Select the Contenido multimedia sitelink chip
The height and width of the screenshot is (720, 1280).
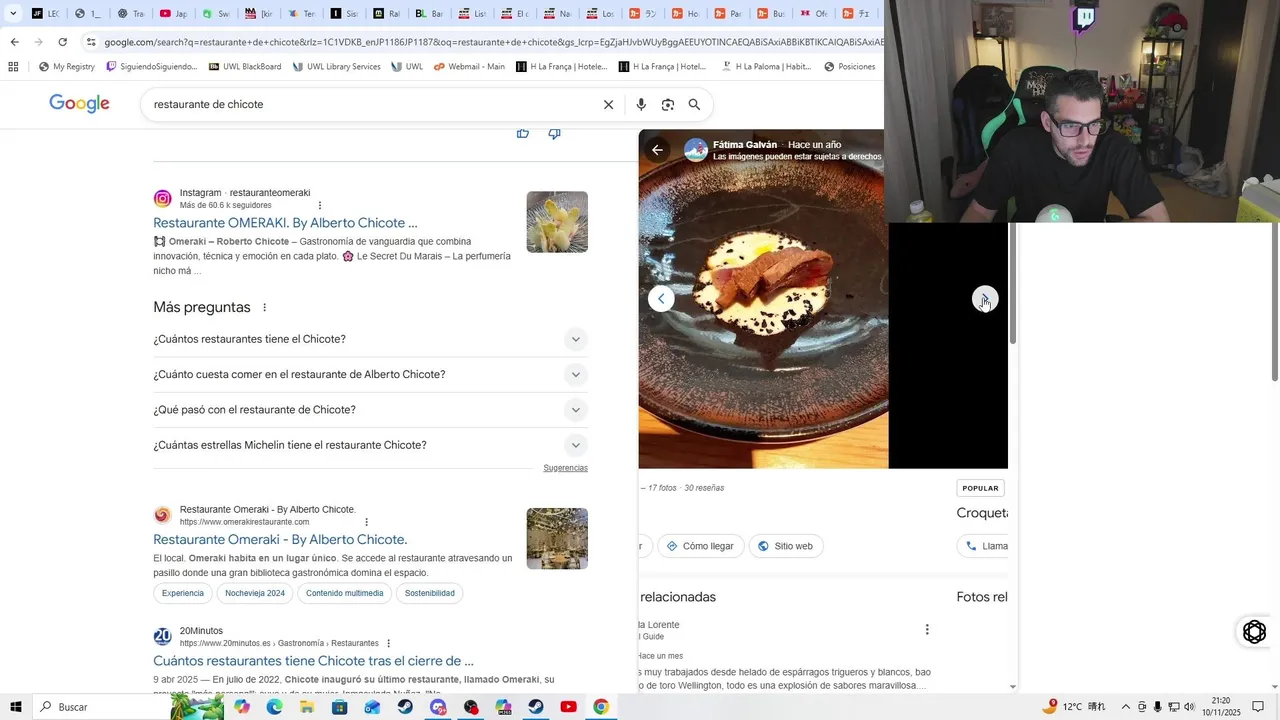pyautogui.click(x=345, y=593)
